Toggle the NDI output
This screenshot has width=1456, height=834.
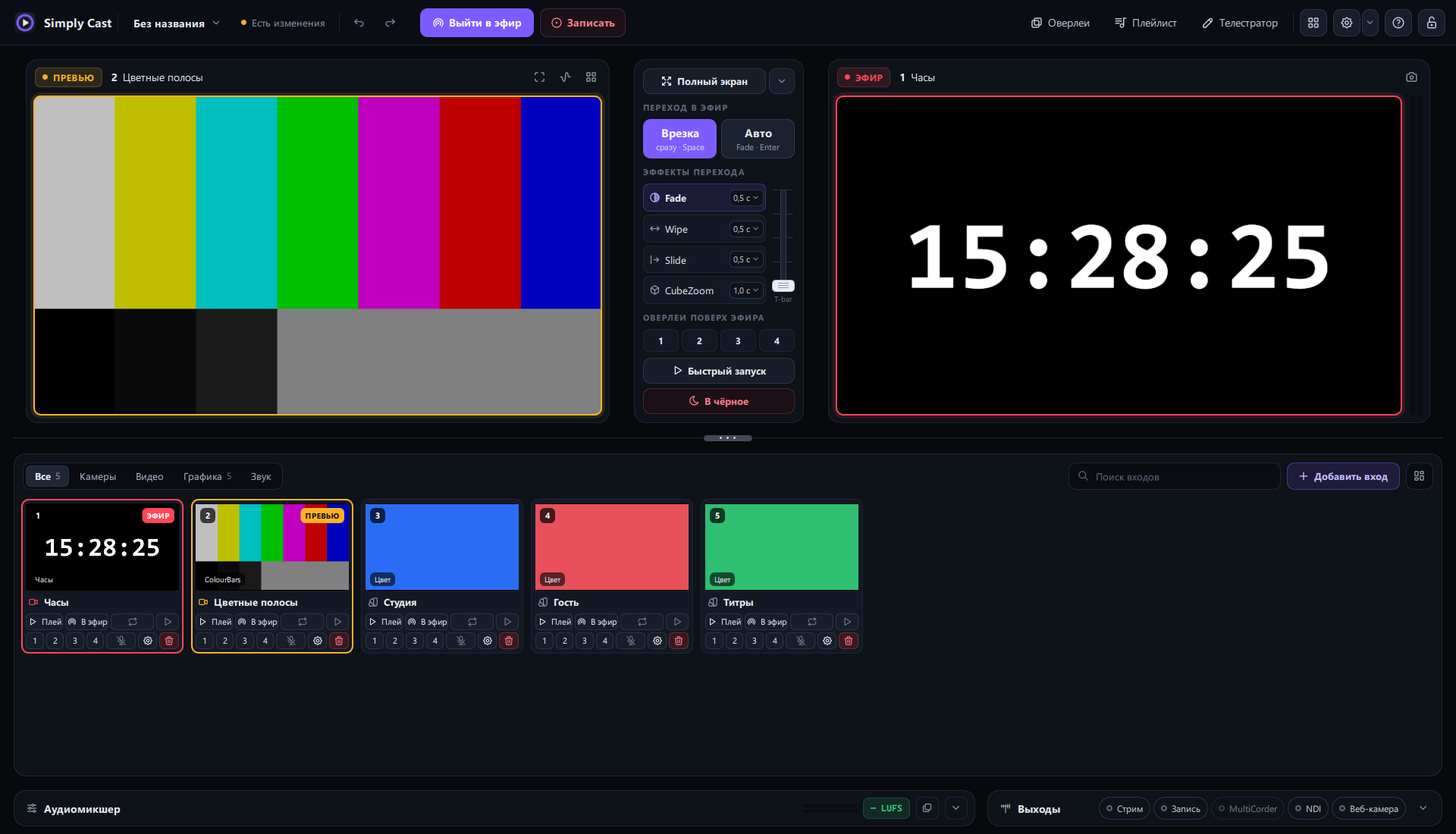click(x=1309, y=809)
